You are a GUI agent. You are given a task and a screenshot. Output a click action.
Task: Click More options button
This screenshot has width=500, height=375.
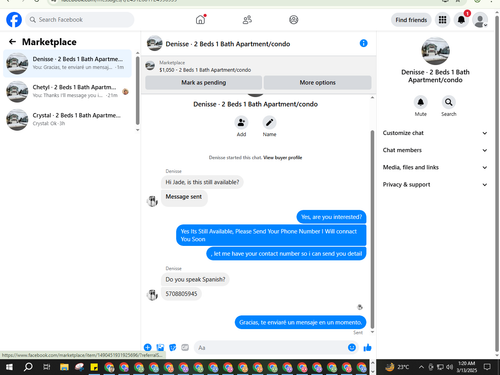point(317,82)
